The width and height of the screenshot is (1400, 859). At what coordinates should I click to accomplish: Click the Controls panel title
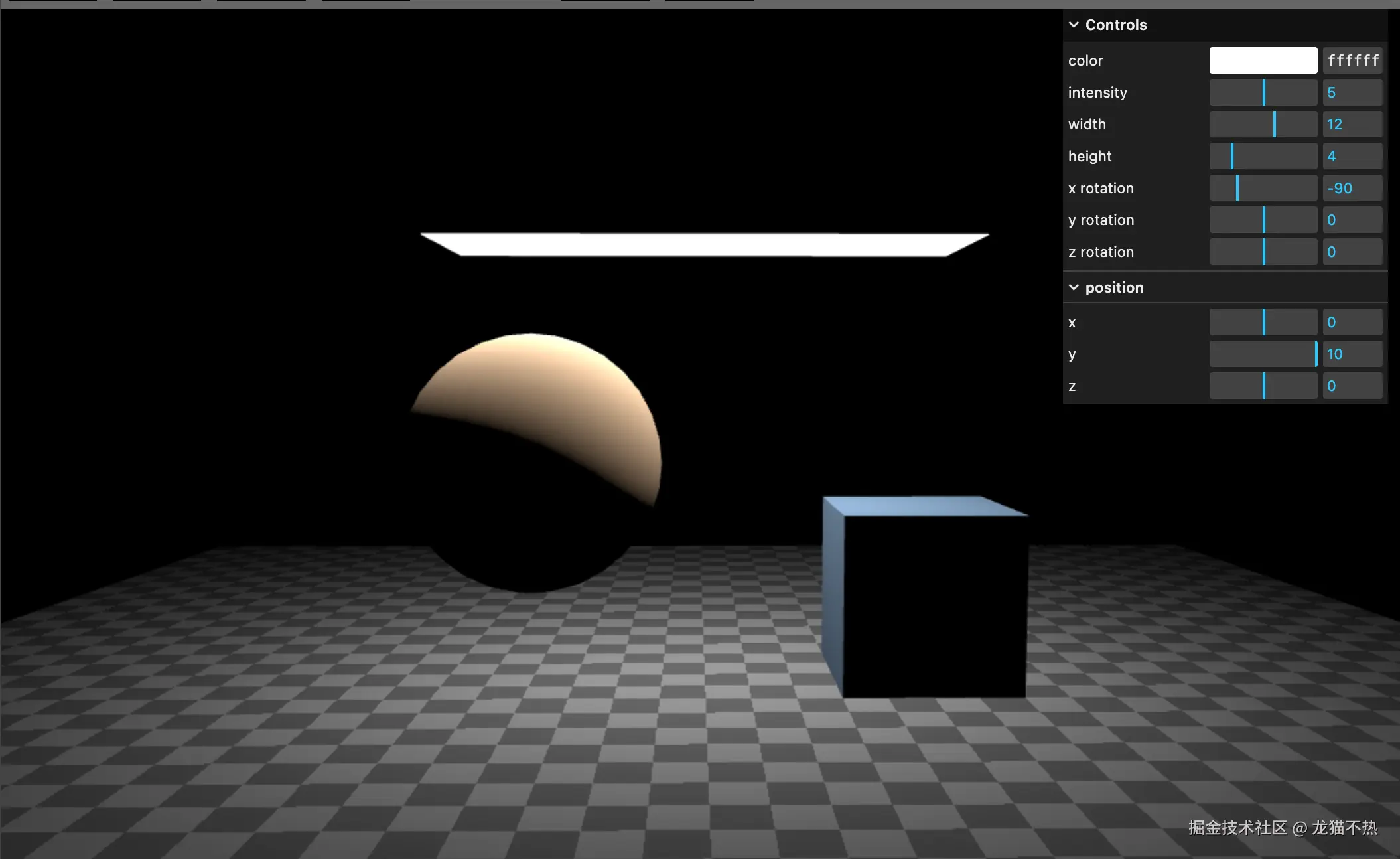(x=1116, y=25)
